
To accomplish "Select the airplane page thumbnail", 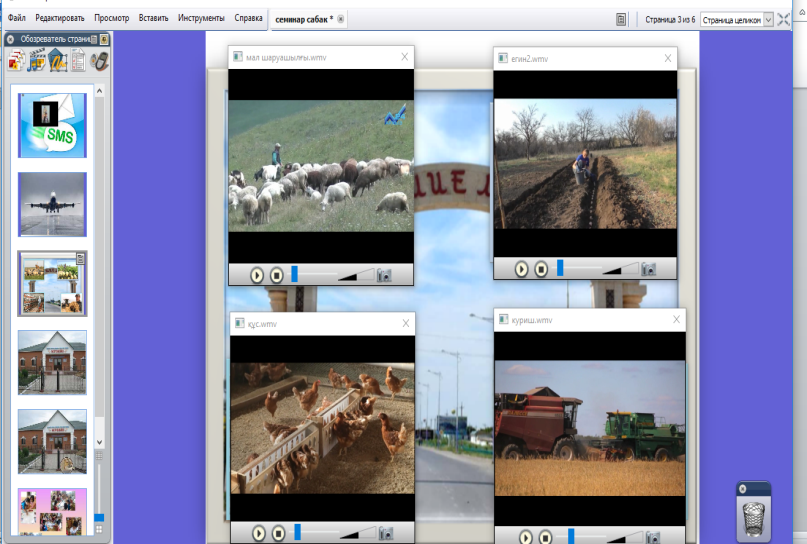I will tap(52, 204).
